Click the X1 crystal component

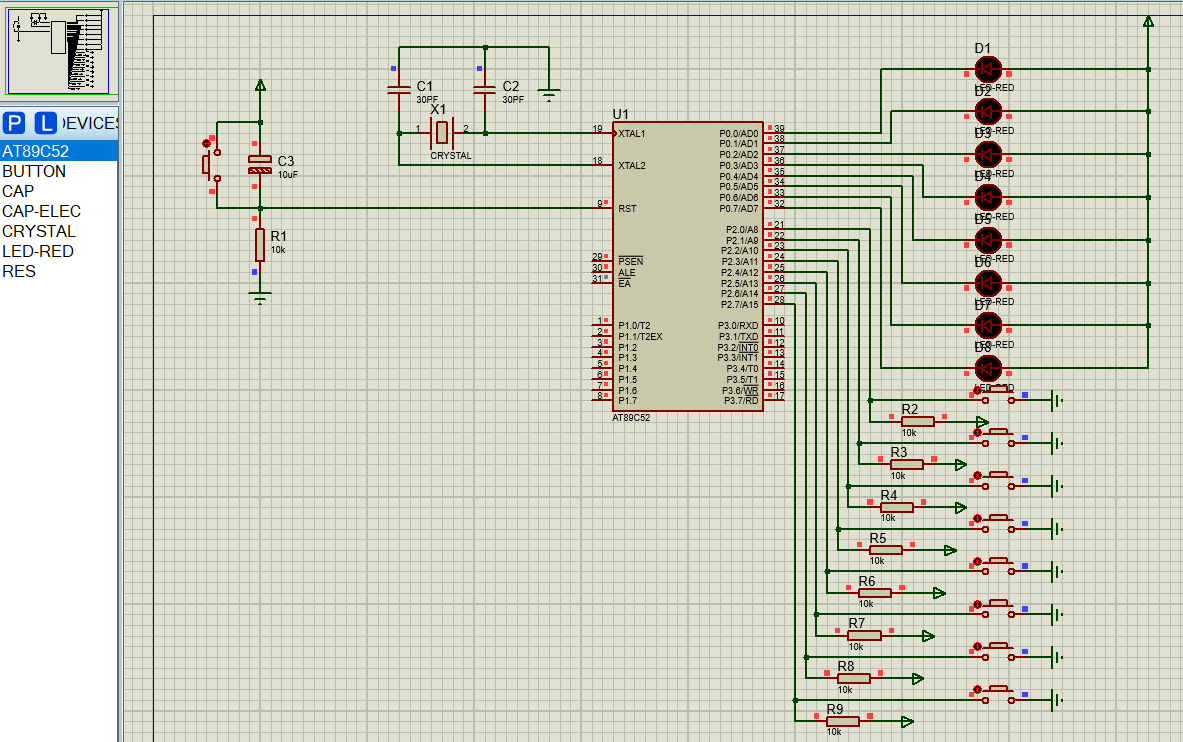click(x=442, y=133)
